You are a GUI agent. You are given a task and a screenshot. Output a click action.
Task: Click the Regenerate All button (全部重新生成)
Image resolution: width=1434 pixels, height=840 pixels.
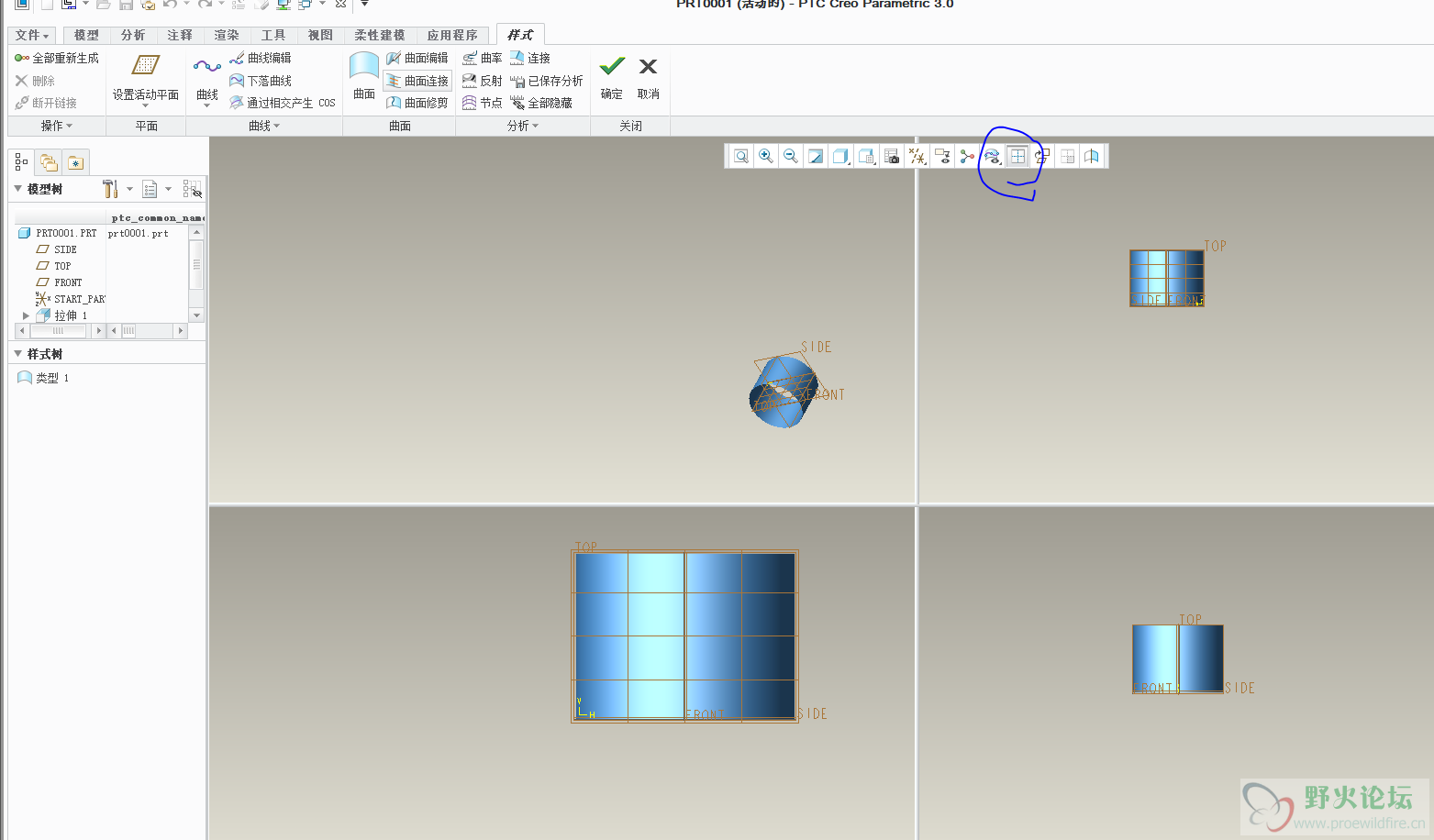(x=57, y=58)
